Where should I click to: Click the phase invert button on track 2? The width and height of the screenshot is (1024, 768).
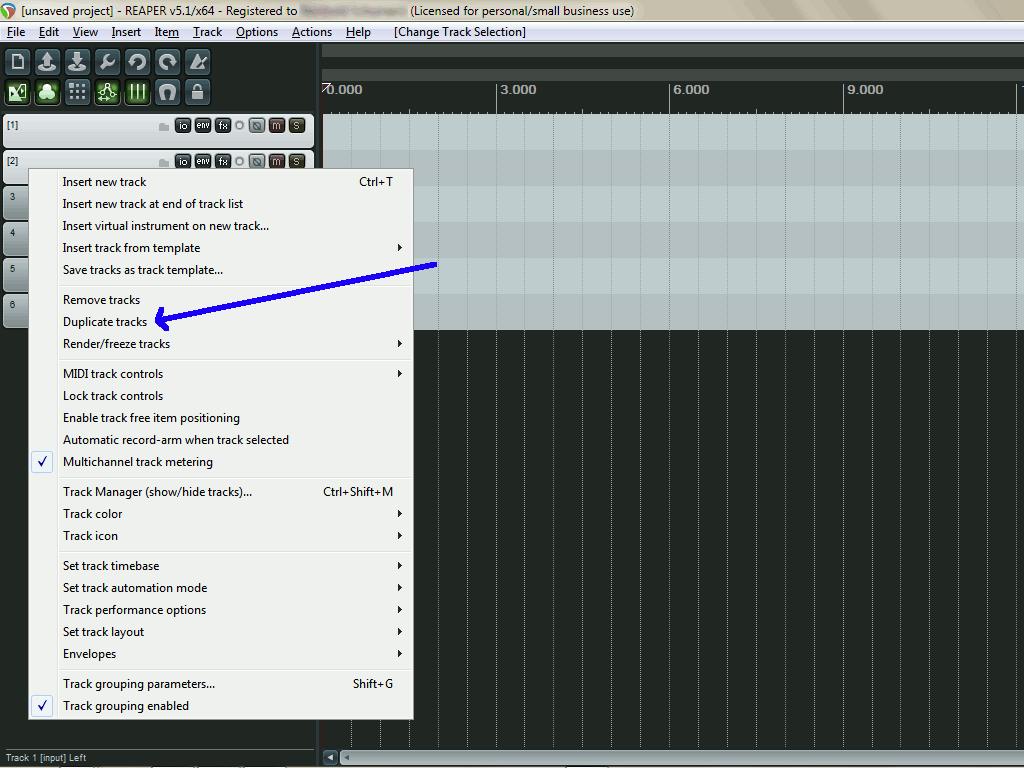point(257,161)
